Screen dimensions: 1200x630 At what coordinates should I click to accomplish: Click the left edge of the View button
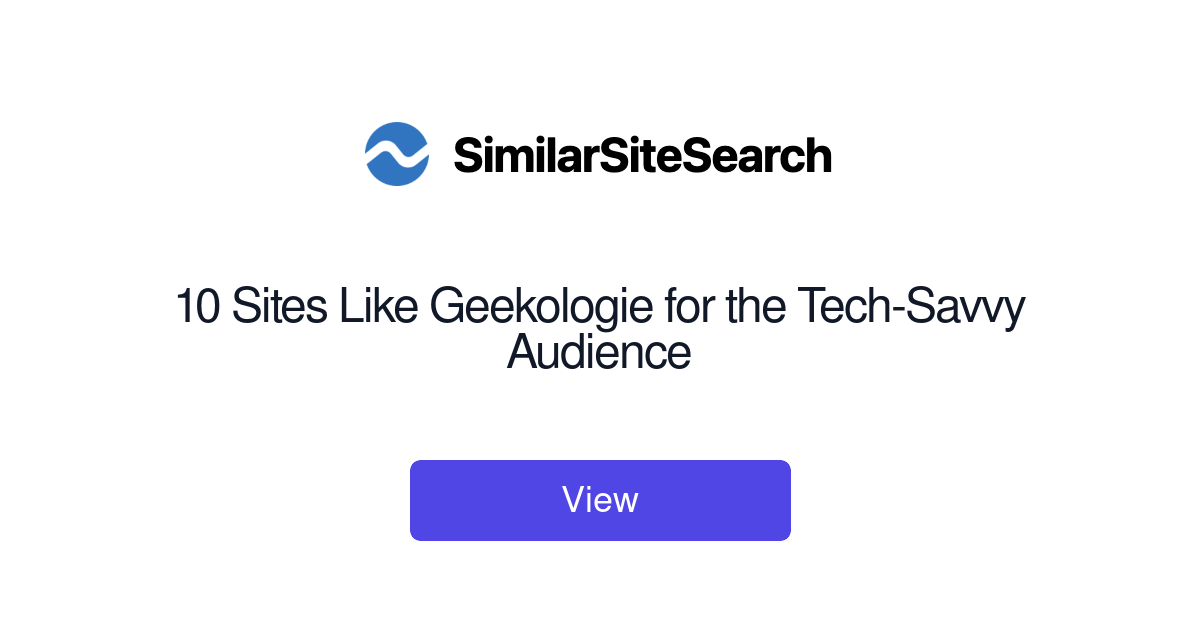coord(416,500)
